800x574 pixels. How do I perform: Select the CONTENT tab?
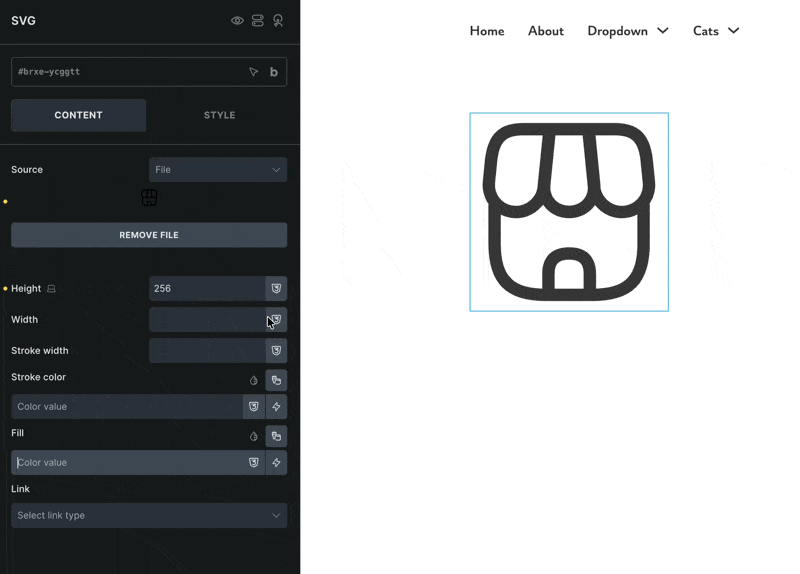pos(79,115)
